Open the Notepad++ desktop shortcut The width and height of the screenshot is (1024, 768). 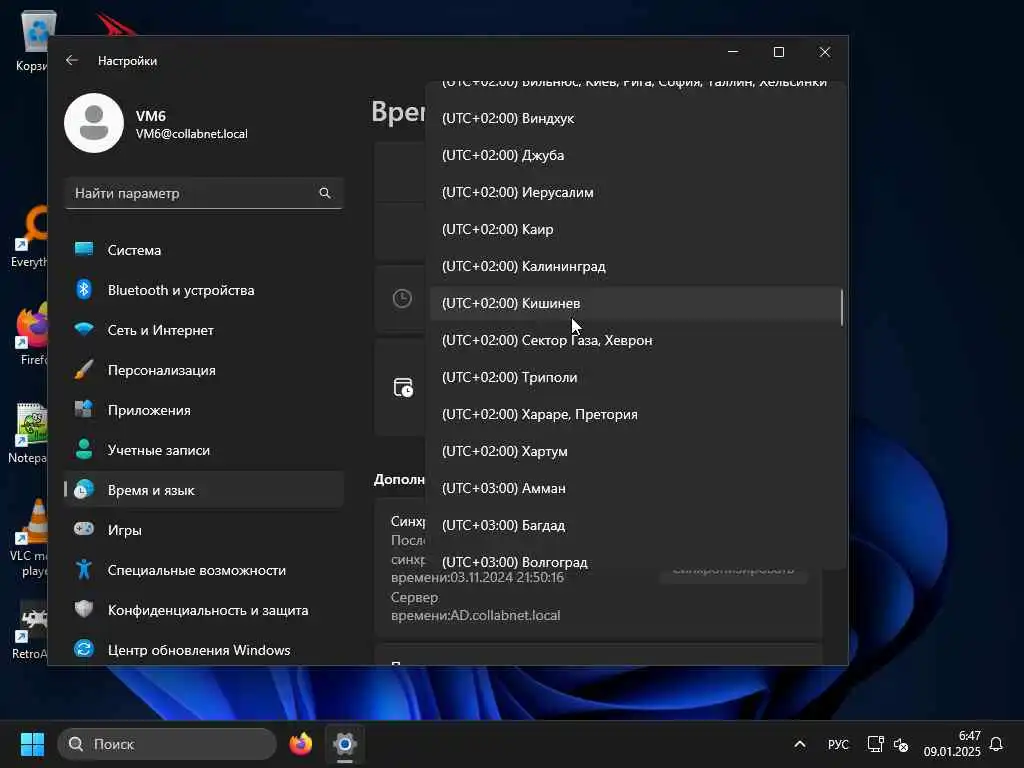[29, 432]
